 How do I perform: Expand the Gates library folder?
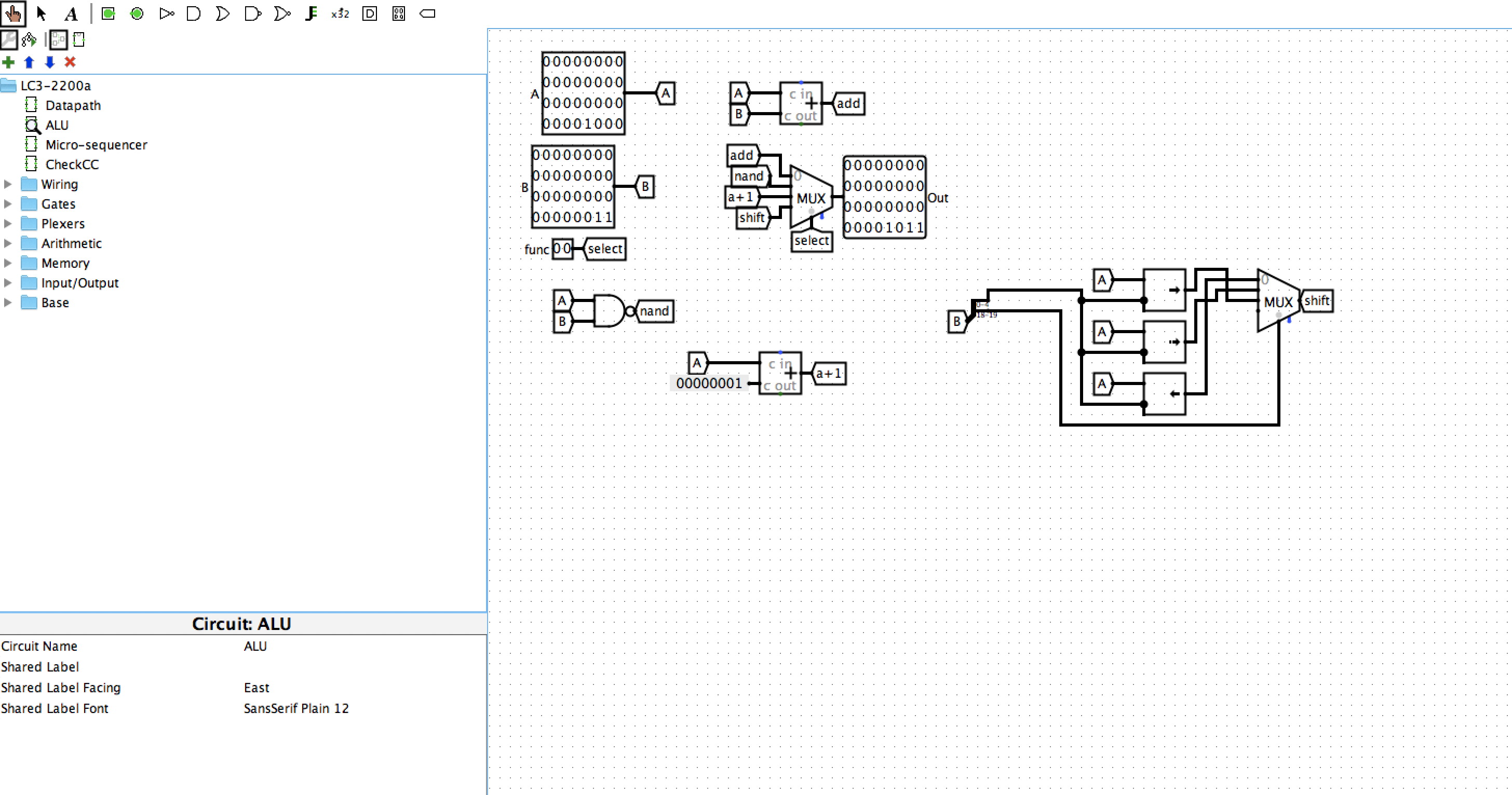pos(8,204)
